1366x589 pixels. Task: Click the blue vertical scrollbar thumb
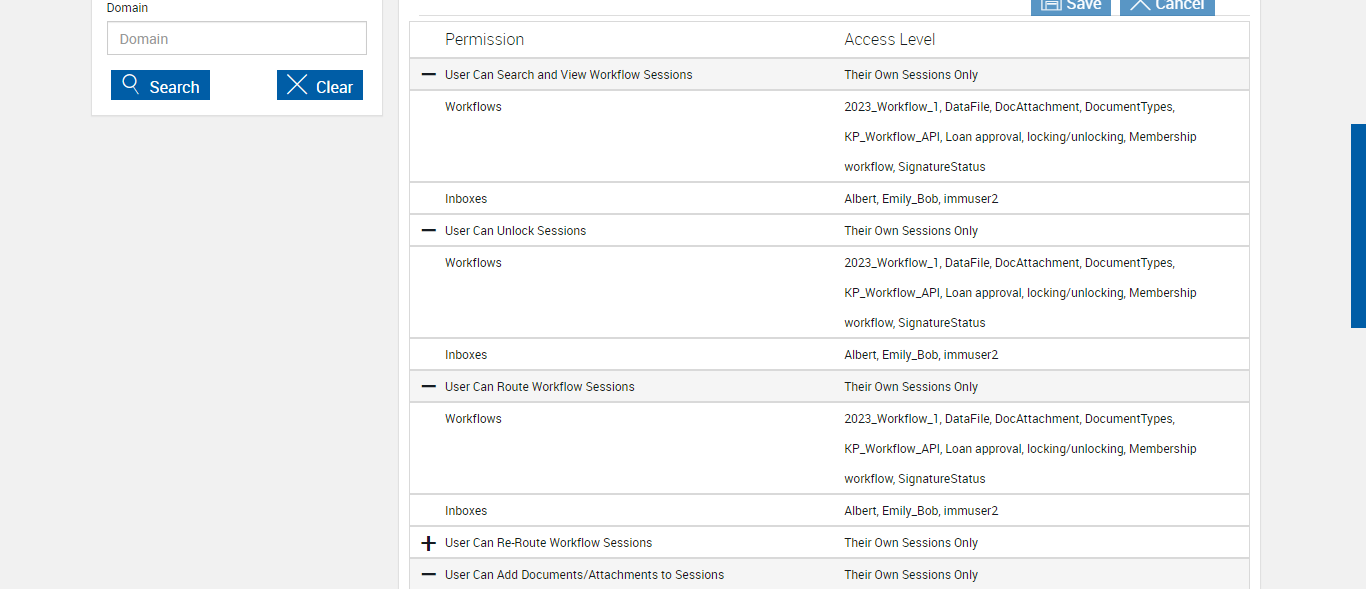[1358, 226]
